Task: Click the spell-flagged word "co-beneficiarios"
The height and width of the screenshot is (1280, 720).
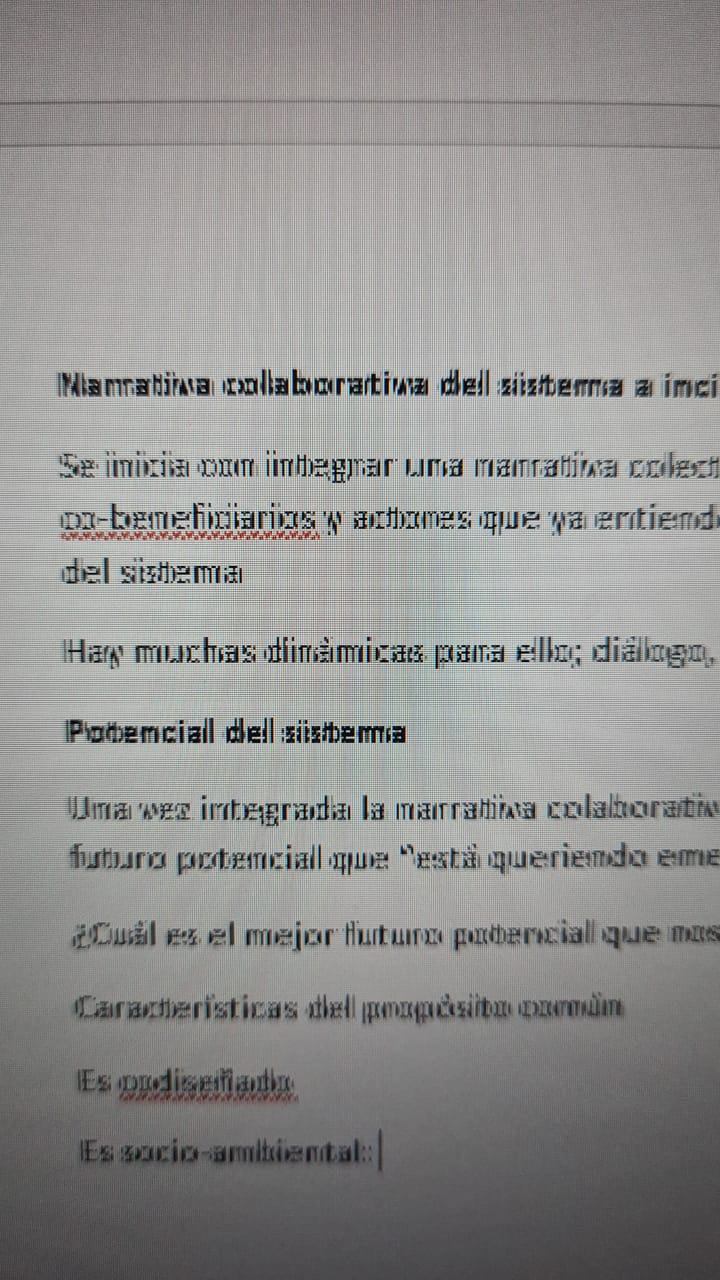Action: 190,519
